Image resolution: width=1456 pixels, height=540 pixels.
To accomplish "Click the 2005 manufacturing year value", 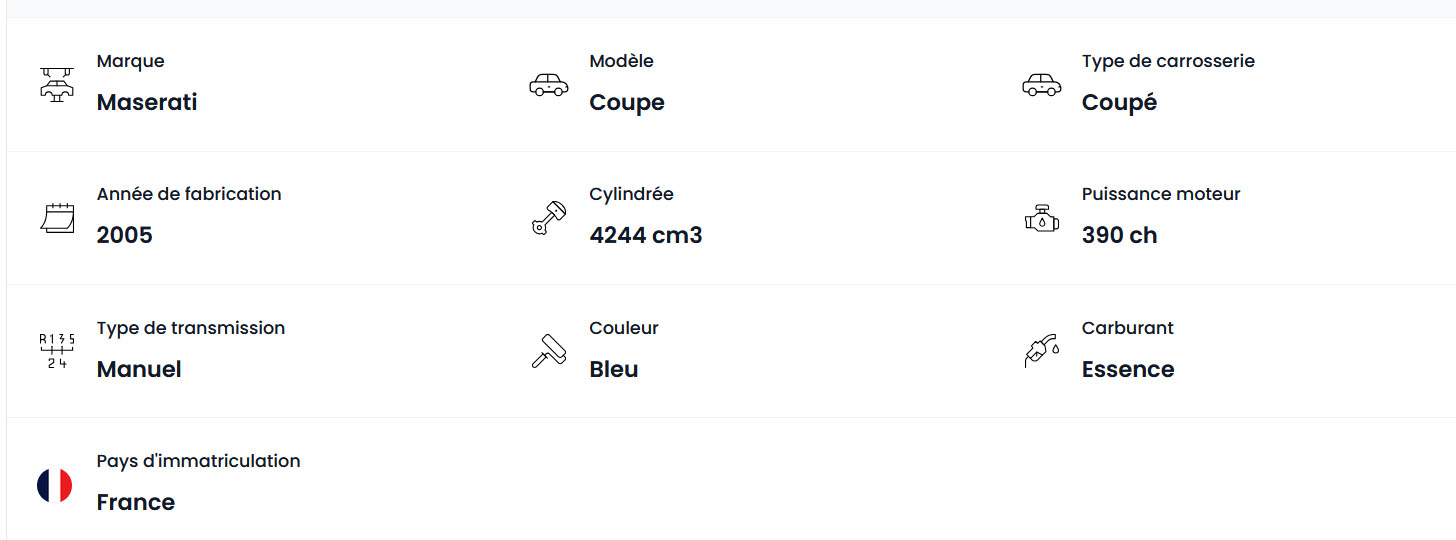I will 125,235.
